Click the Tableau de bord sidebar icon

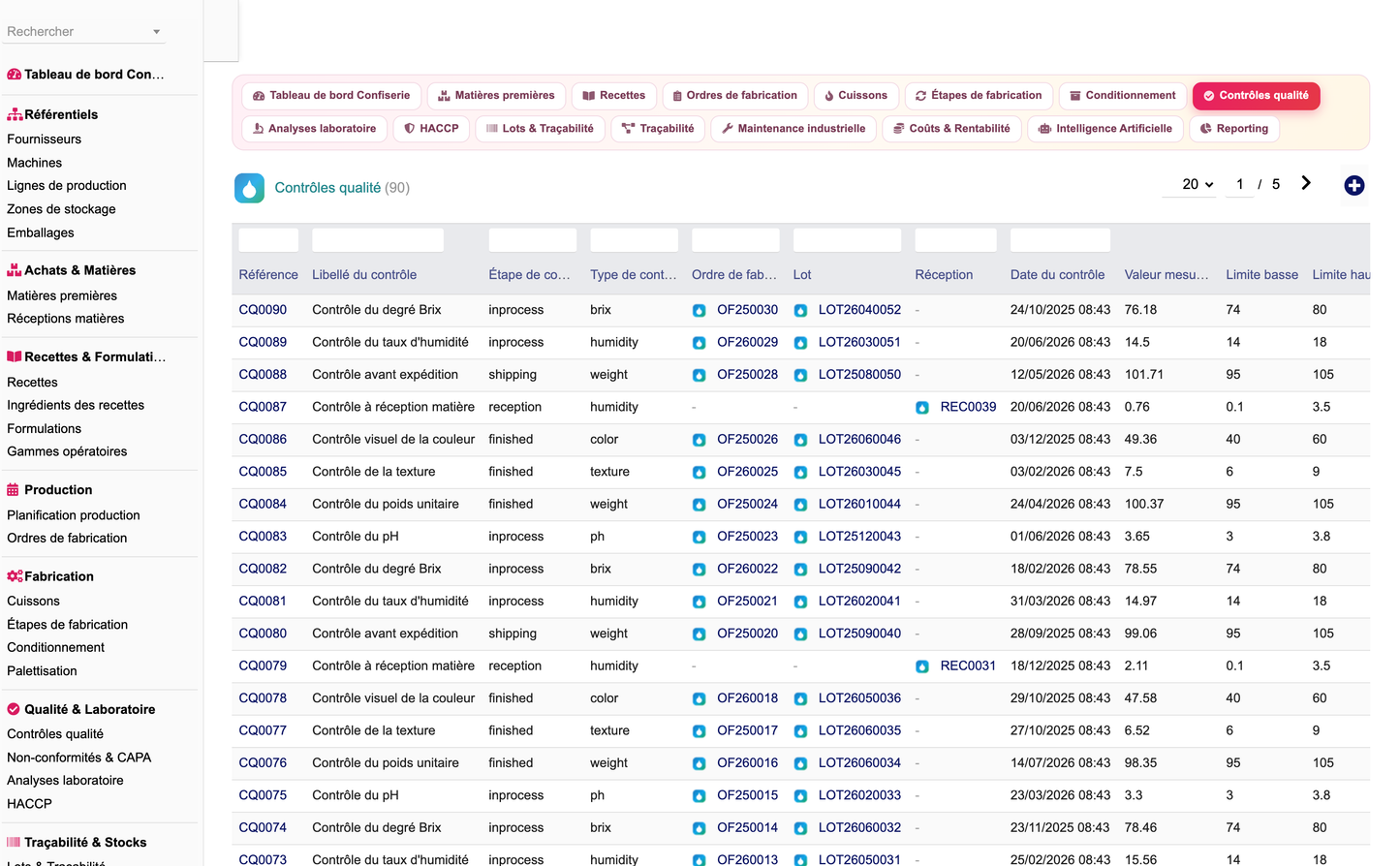pyautogui.click(x=15, y=75)
